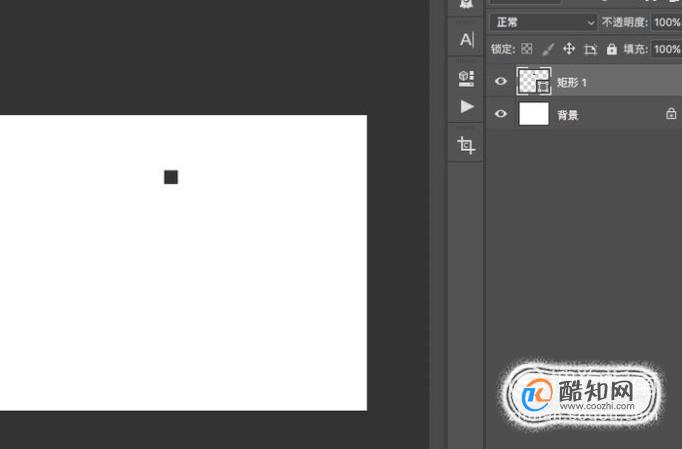Screen dimensions: 682x449
Task: Lock position move icon
Action: (x=569, y=49)
